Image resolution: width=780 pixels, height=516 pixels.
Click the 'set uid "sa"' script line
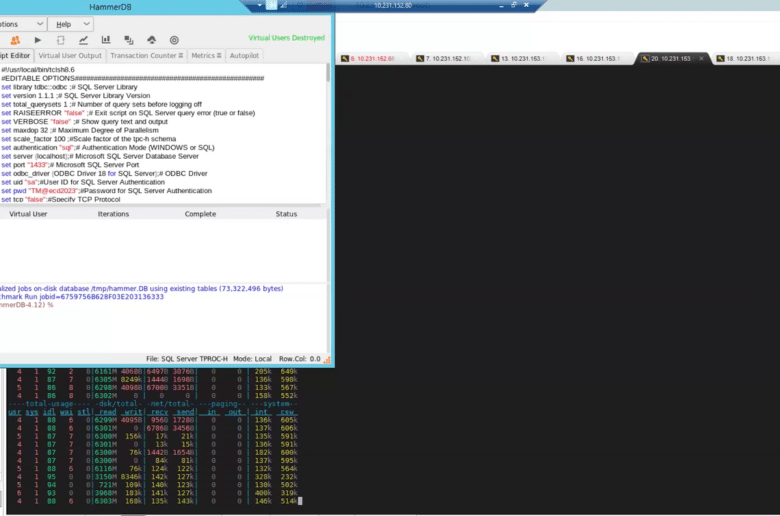click(x=83, y=182)
